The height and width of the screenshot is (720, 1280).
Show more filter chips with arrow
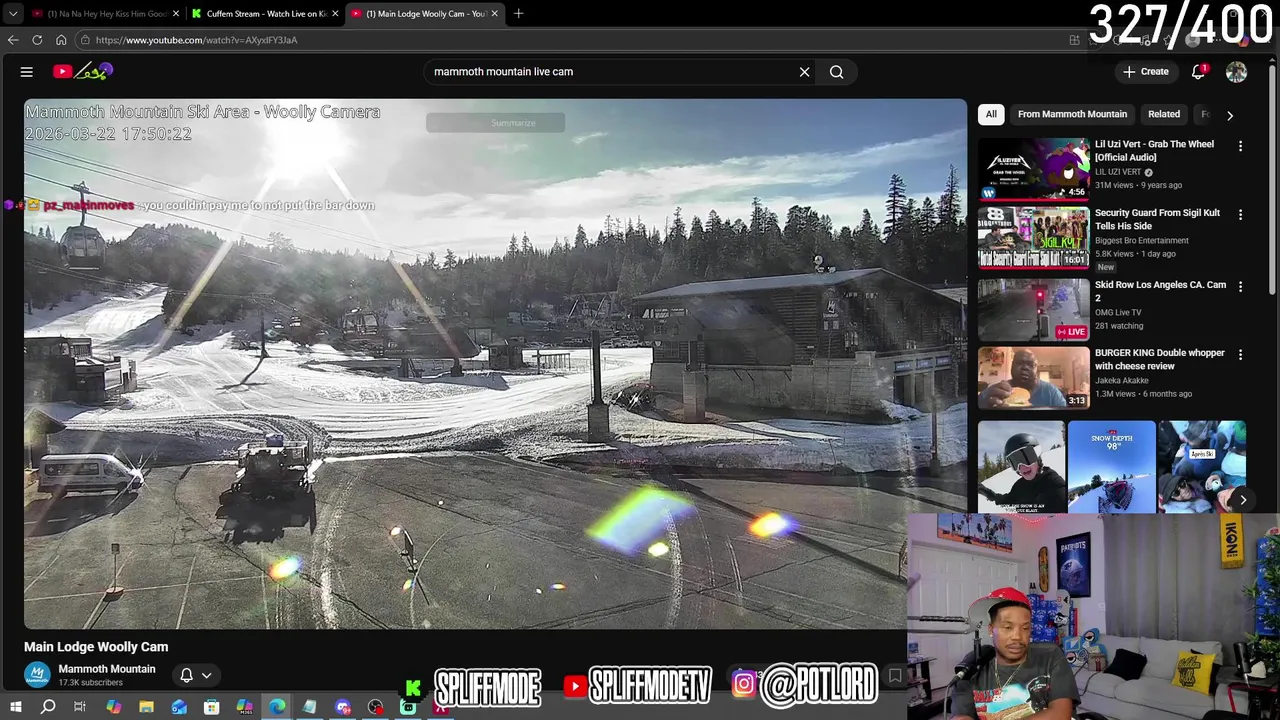click(1230, 115)
